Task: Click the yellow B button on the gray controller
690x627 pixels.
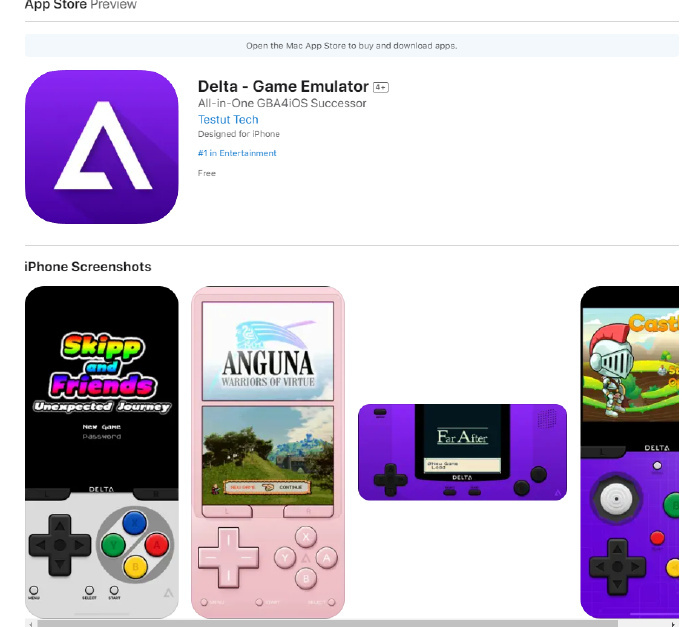Action: pyautogui.click(x=135, y=567)
